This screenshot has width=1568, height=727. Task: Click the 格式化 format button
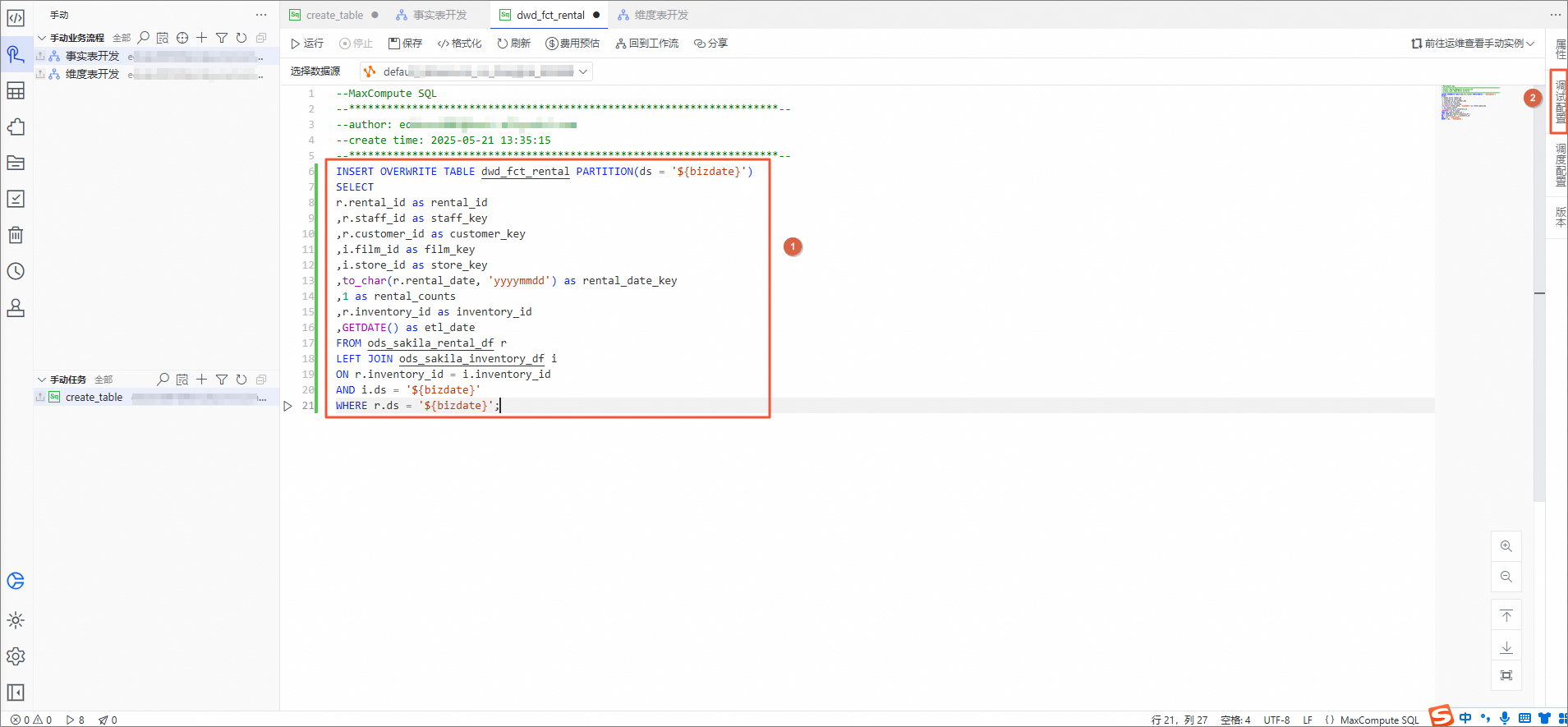click(460, 44)
